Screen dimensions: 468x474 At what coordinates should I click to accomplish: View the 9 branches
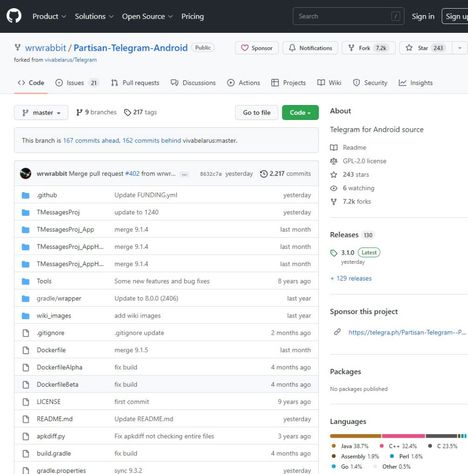96,112
